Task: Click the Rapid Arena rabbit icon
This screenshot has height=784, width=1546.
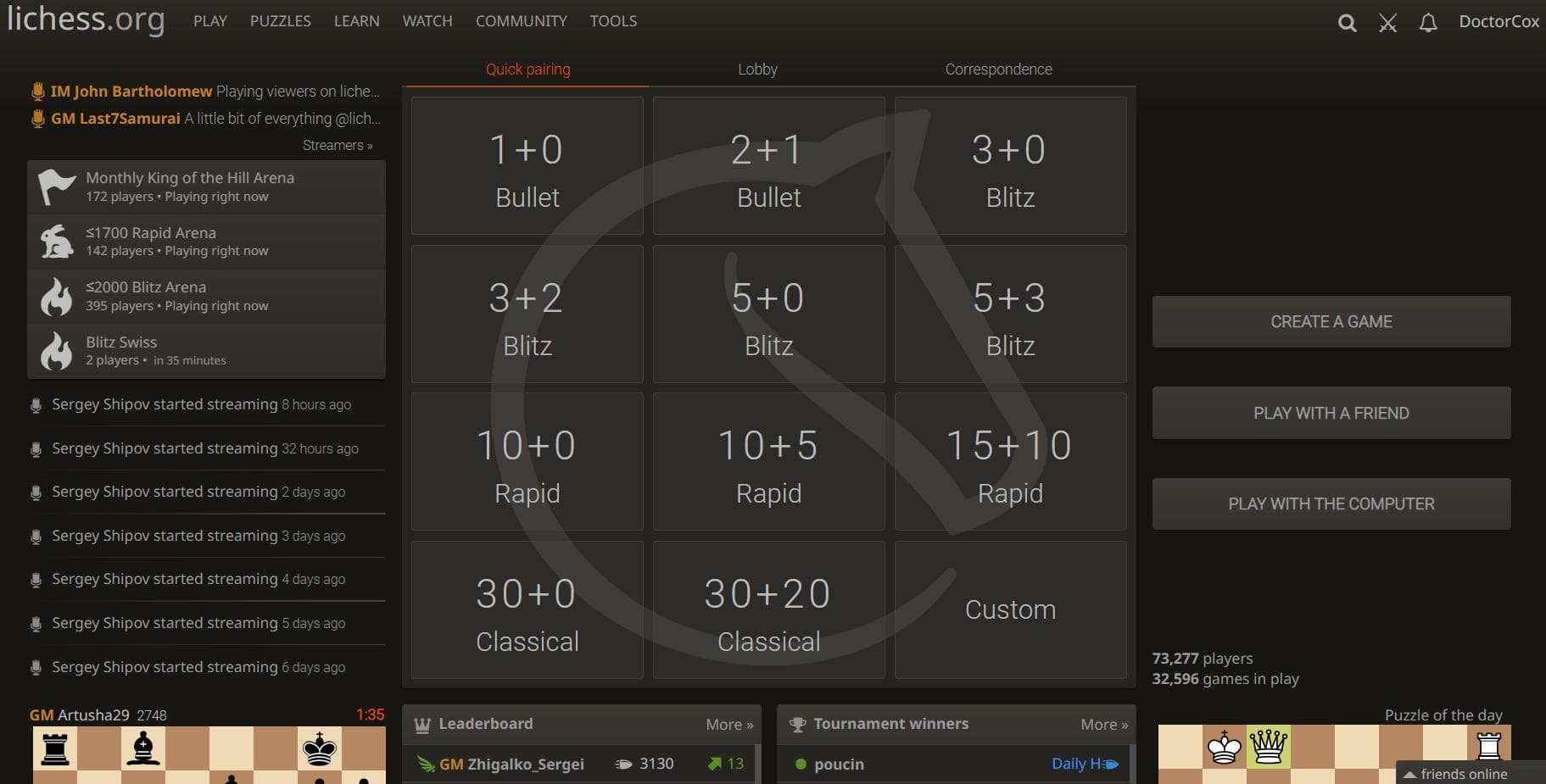Action: [x=57, y=242]
